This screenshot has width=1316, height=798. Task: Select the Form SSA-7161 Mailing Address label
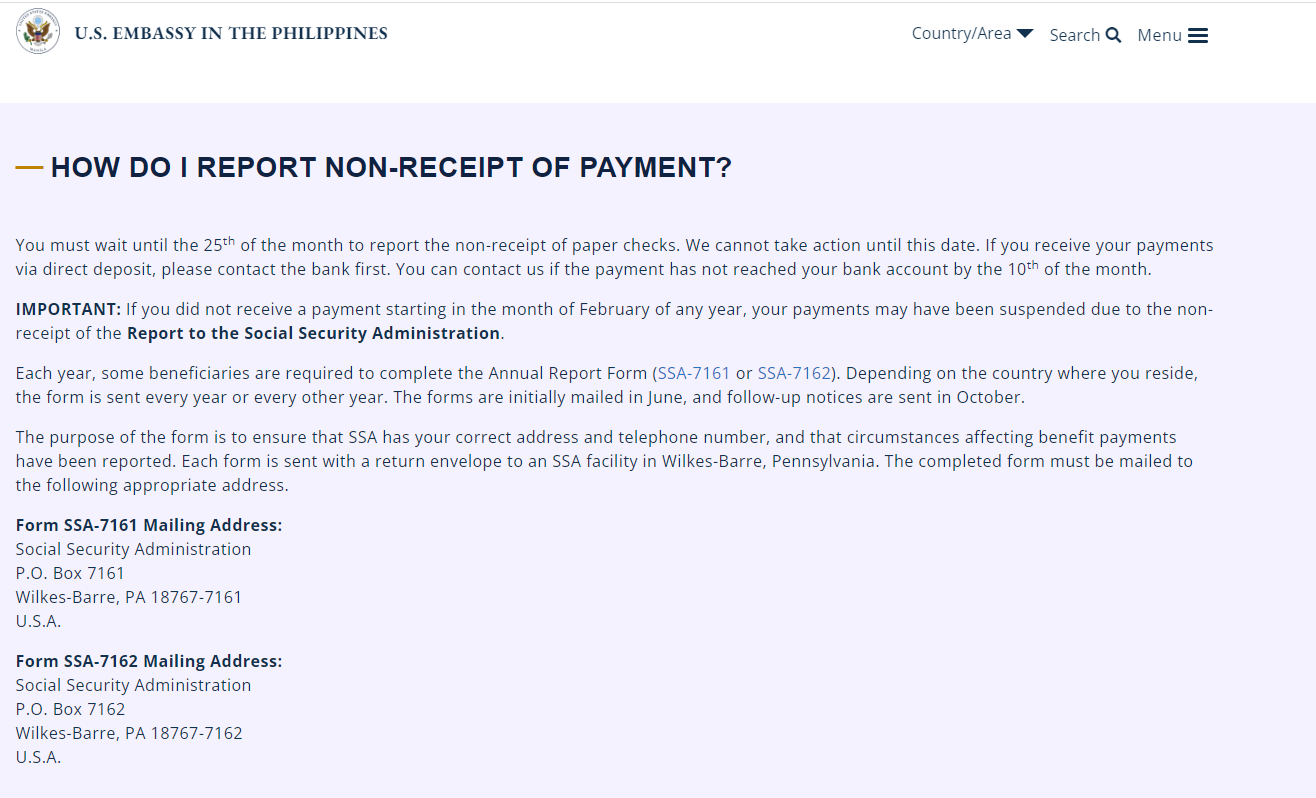coord(149,525)
